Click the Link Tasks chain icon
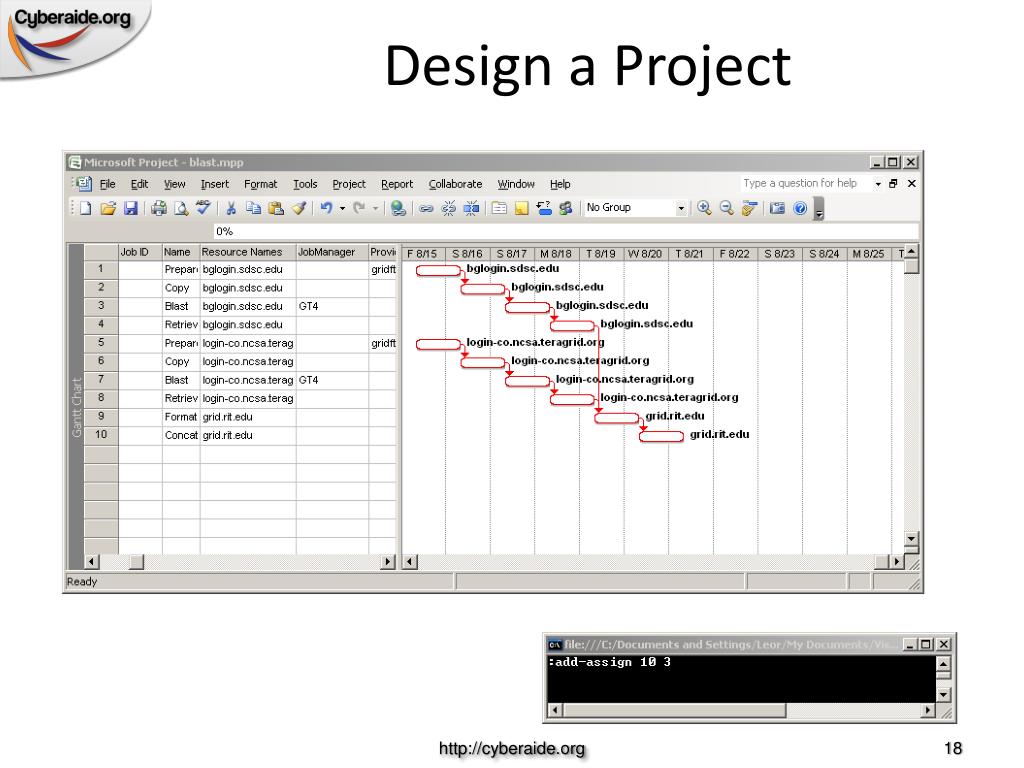Image resolution: width=1024 pixels, height=768 pixels. (x=426, y=209)
